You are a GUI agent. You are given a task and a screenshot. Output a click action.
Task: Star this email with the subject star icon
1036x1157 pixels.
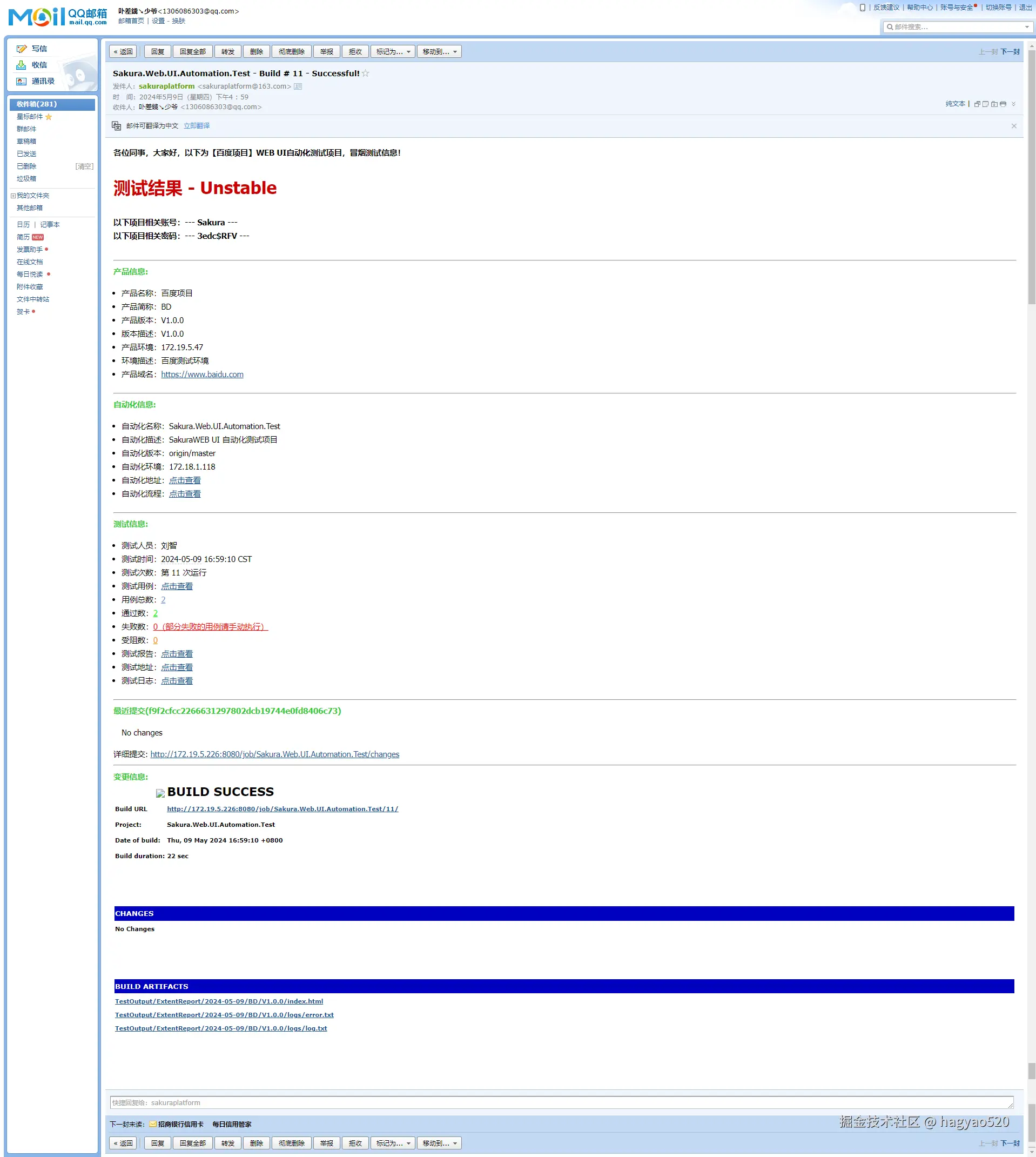(x=366, y=73)
